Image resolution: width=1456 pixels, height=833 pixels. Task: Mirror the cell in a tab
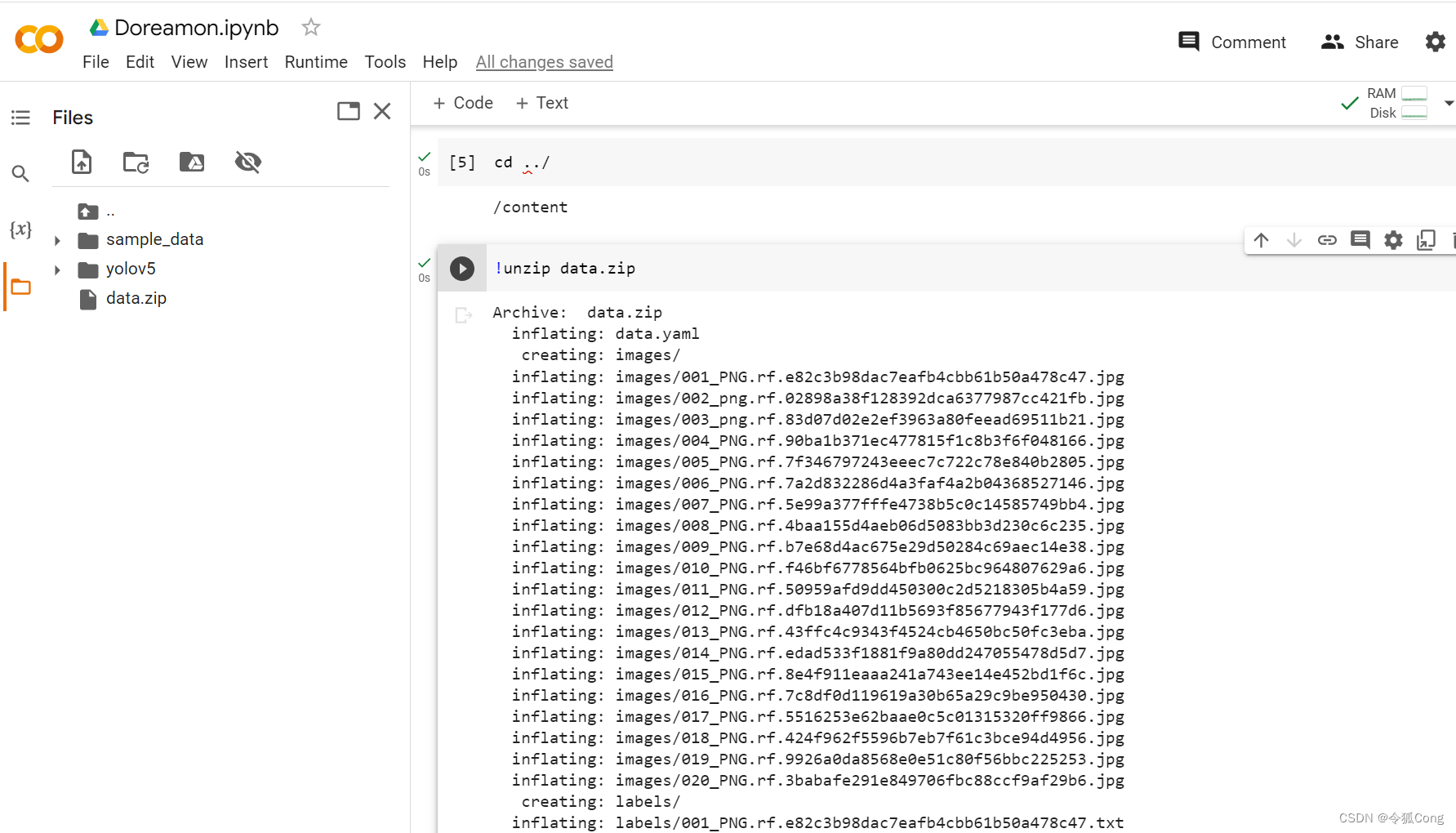click(x=1426, y=240)
